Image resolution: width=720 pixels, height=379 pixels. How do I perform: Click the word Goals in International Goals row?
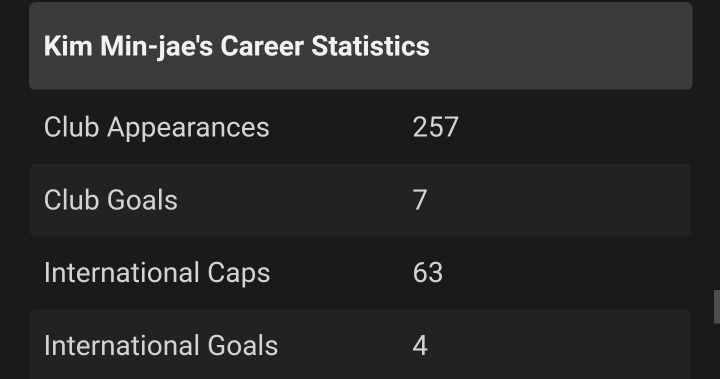click(x=243, y=345)
